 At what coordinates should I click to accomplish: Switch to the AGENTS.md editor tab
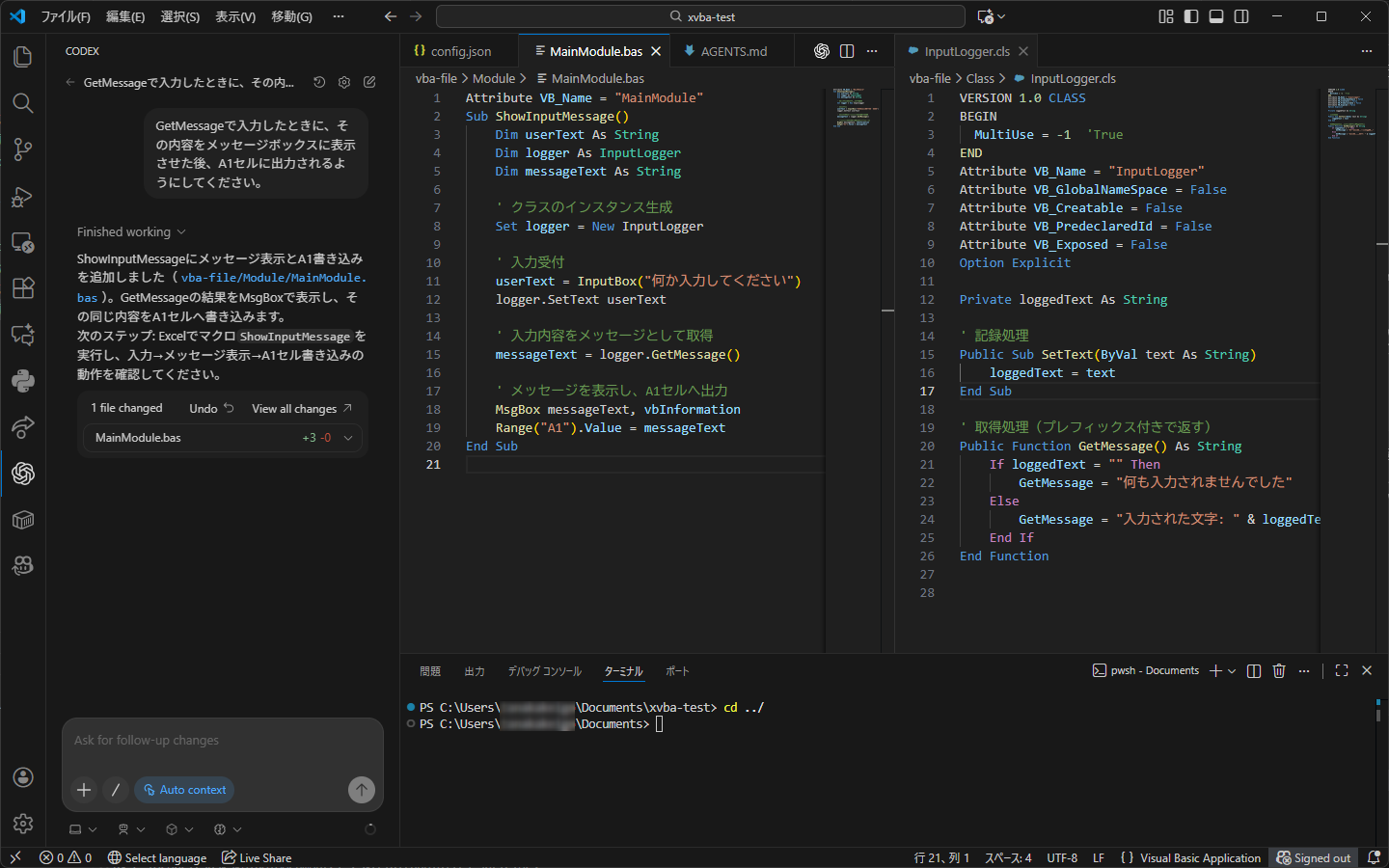click(733, 51)
